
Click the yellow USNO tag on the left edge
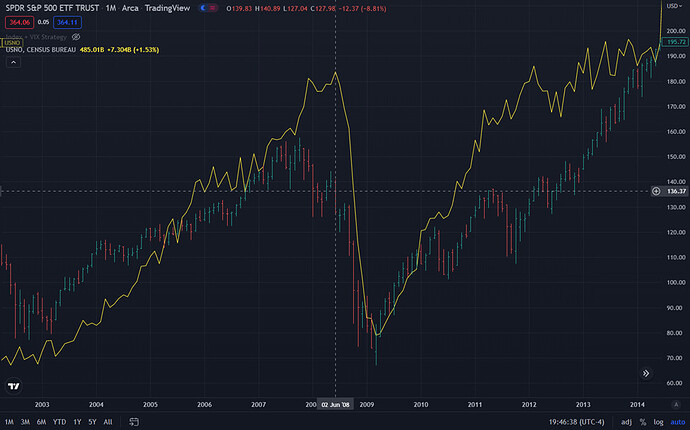[12, 43]
